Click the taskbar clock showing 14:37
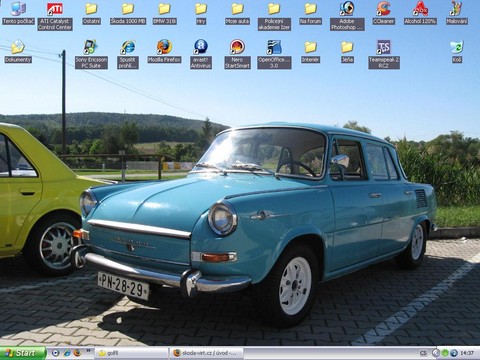480x360 pixels. point(467,353)
